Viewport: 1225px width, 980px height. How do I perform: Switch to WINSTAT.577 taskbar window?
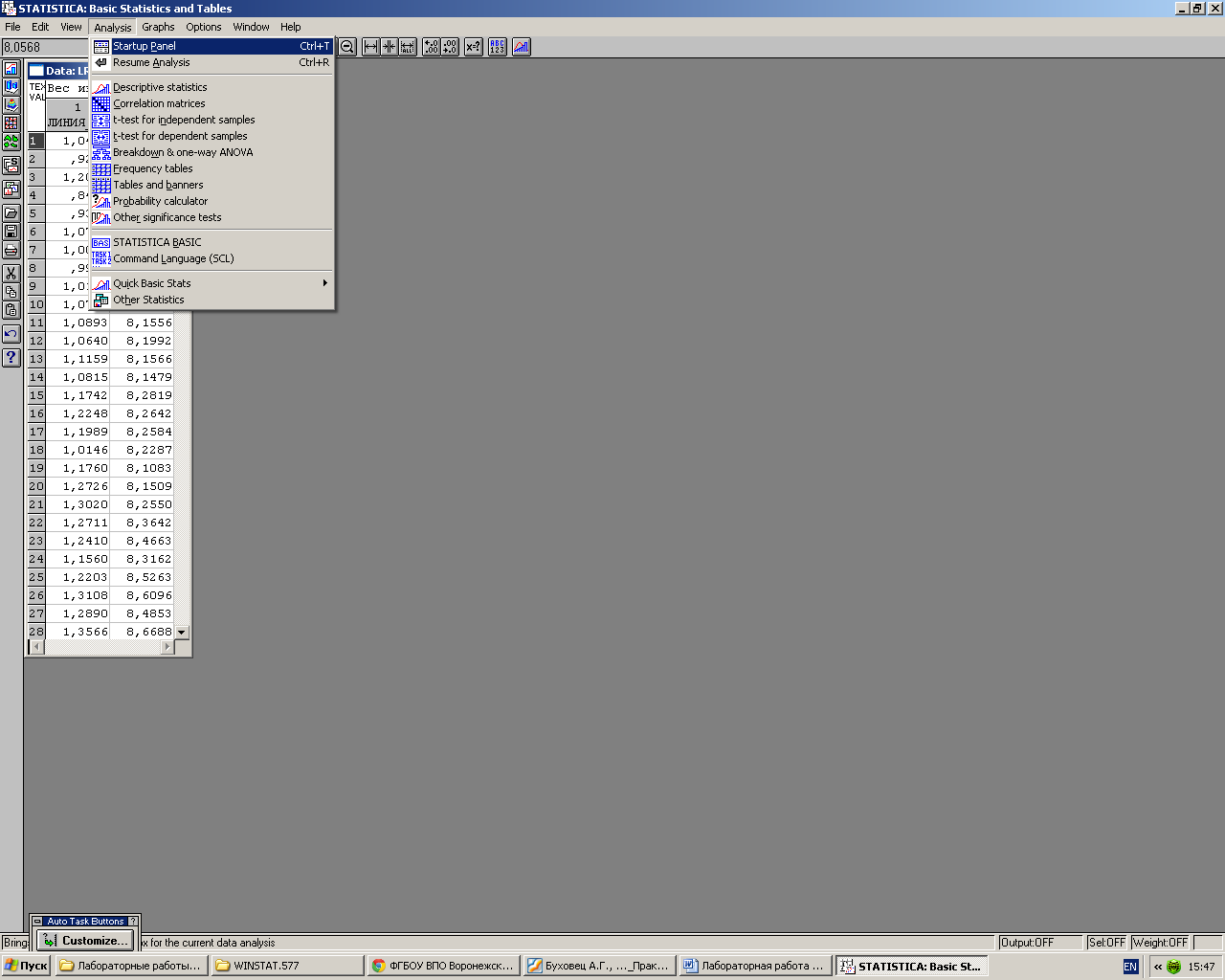tap(288, 966)
